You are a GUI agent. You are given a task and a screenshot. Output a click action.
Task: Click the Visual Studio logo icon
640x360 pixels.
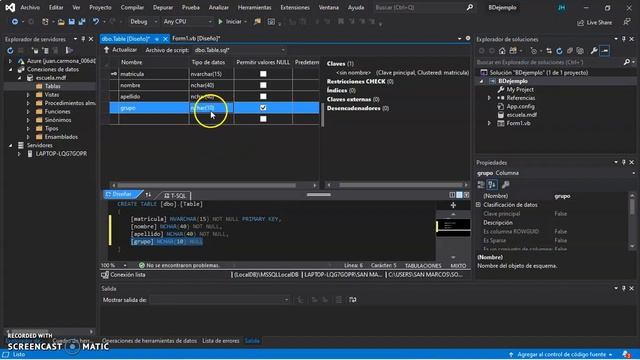coord(10,7)
